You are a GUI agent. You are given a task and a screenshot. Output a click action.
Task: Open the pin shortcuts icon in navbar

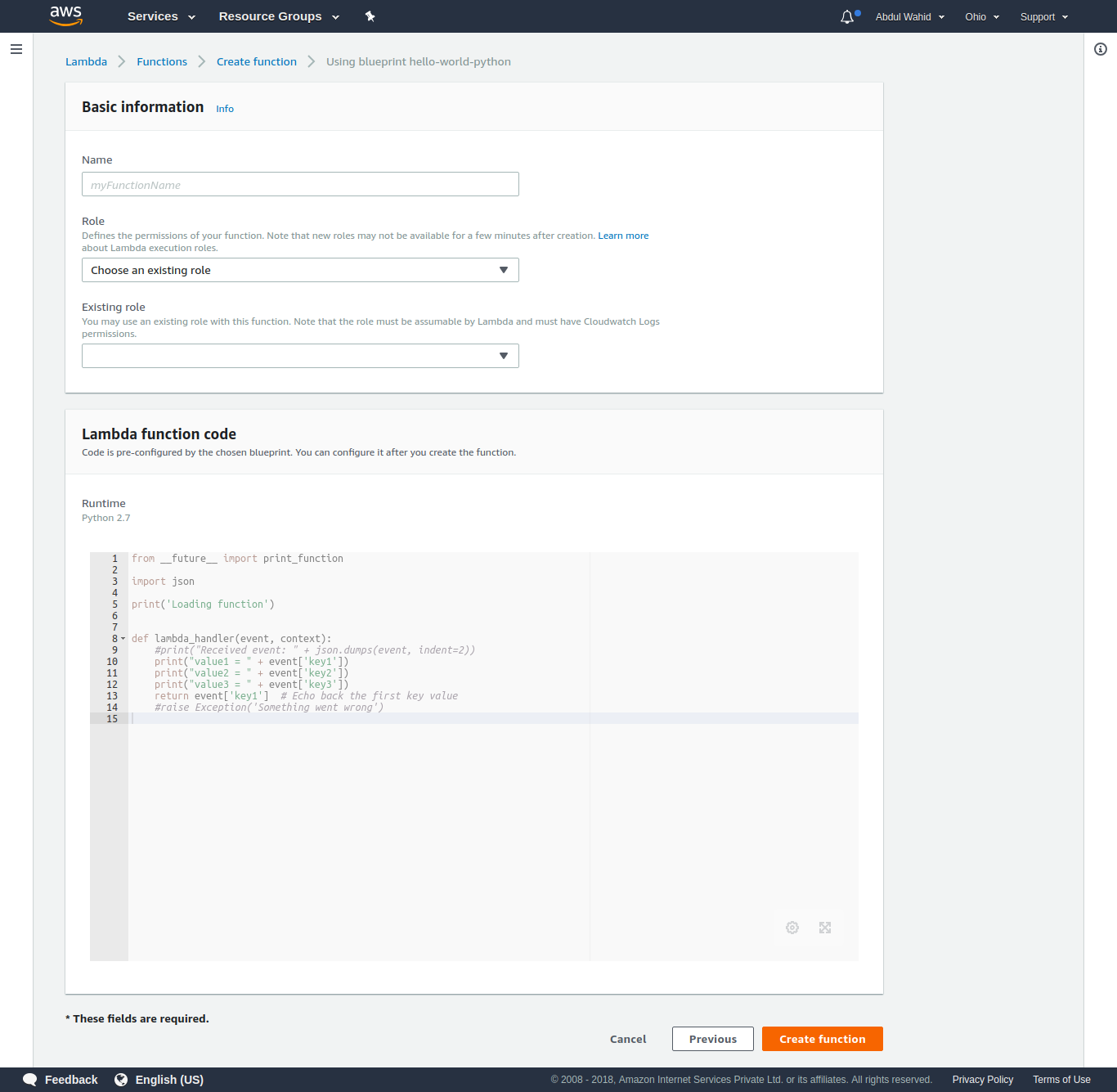click(x=370, y=16)
